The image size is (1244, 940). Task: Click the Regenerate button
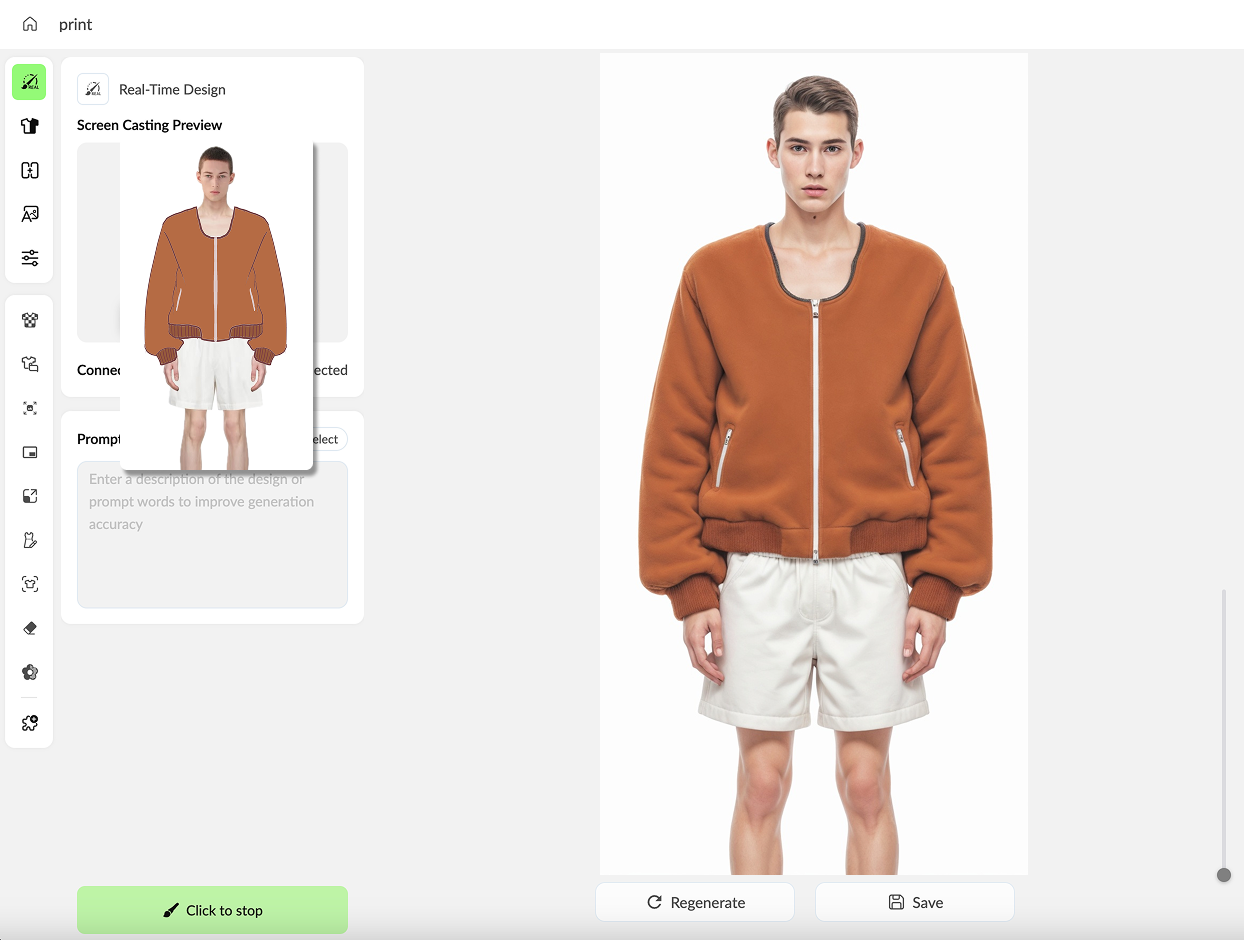(x=695, y=902)
